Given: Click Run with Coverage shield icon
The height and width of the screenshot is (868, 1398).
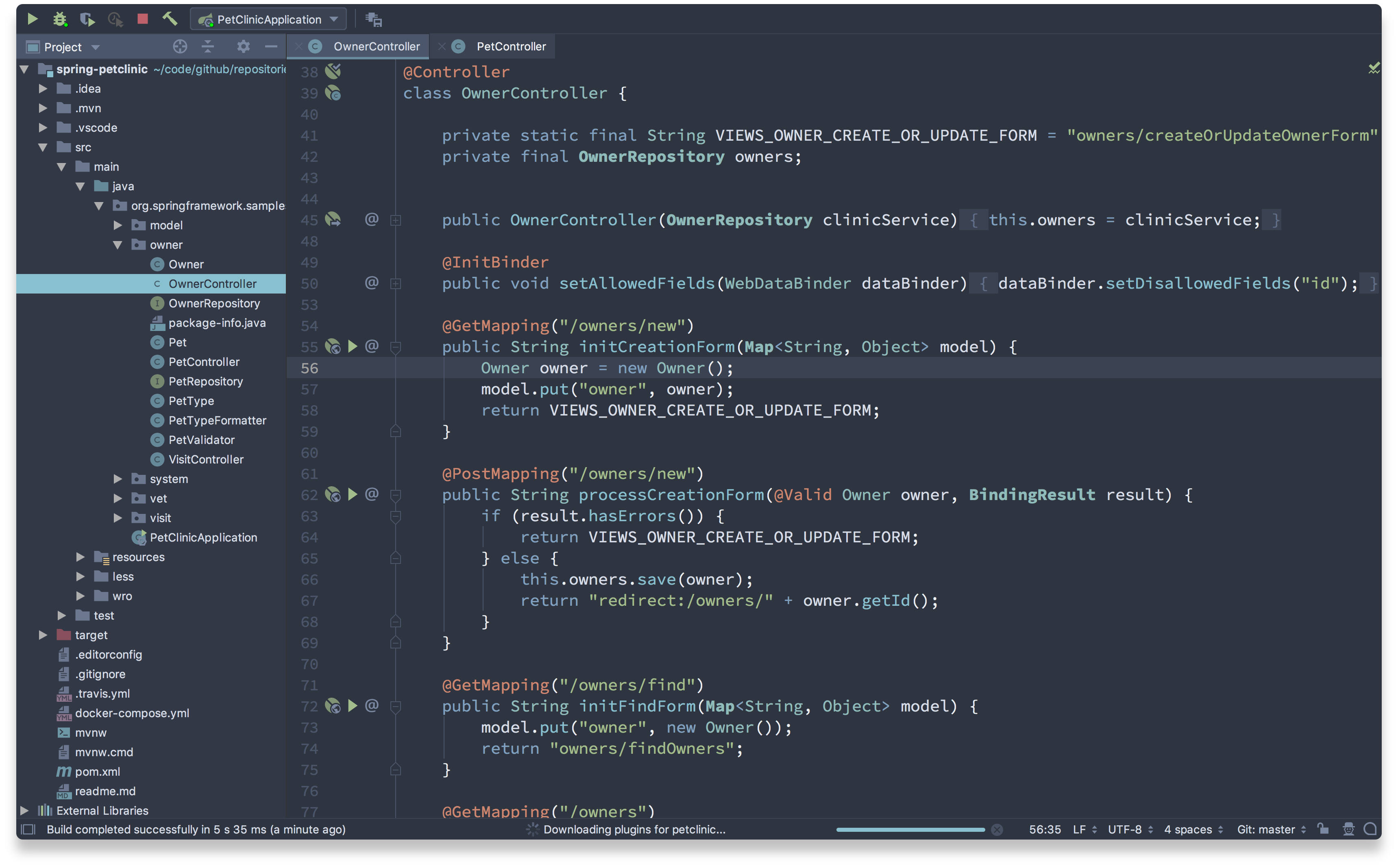Looking at the screenshot, I should [87, 19].
